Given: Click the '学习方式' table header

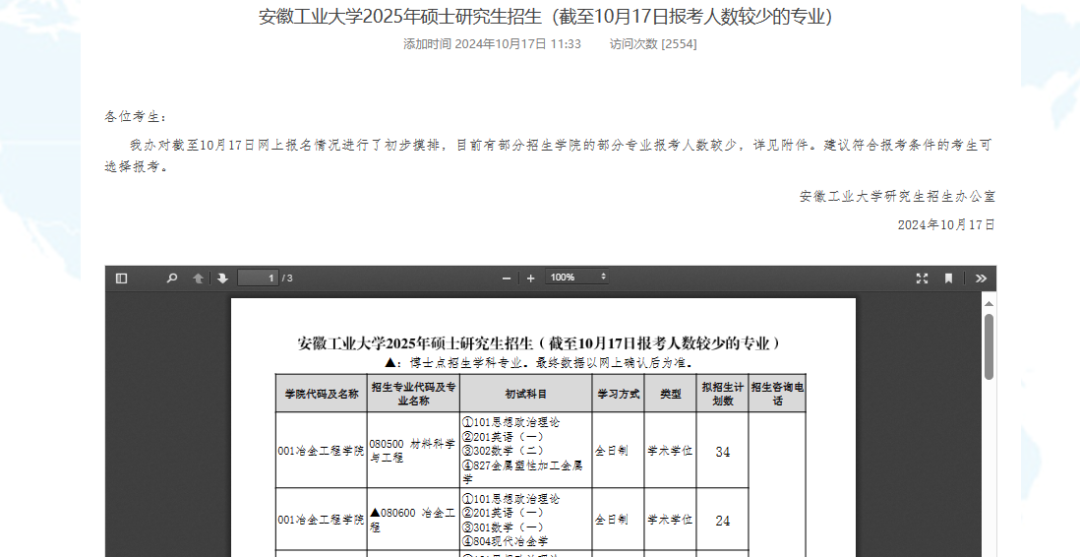Looking at the screenshot, I should 618,394.
